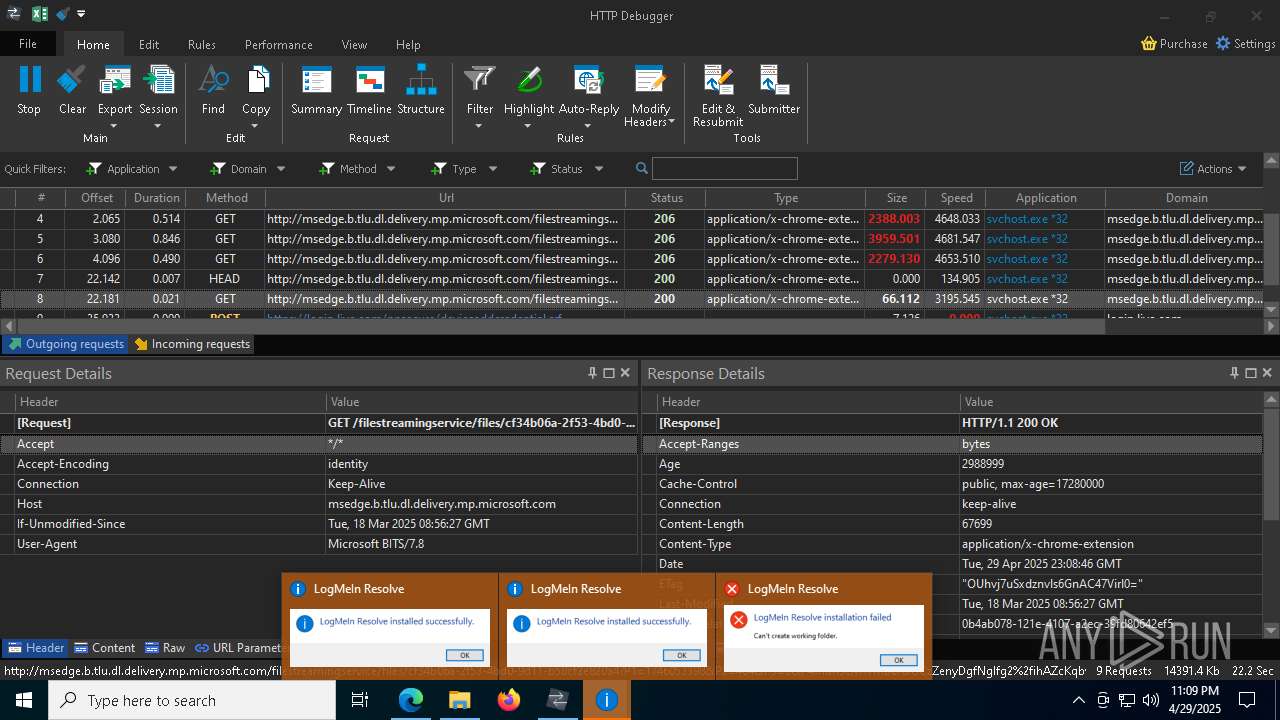This screenshot has height=720, width=1280.
Task: Click the Stop capture icon
Action: click(29, 81)
